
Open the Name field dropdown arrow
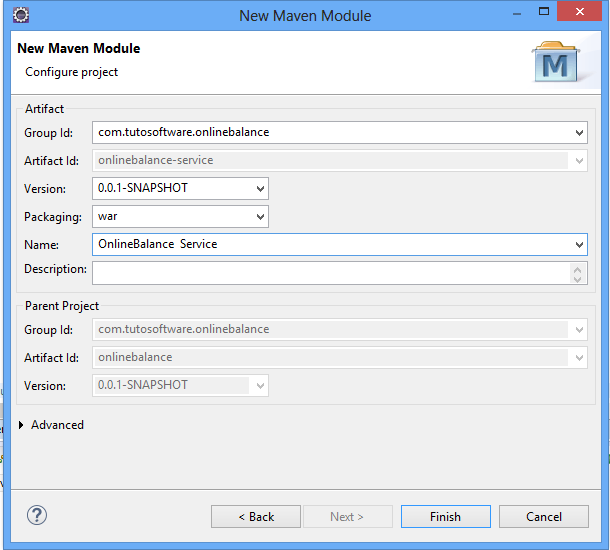pos(579,245)
